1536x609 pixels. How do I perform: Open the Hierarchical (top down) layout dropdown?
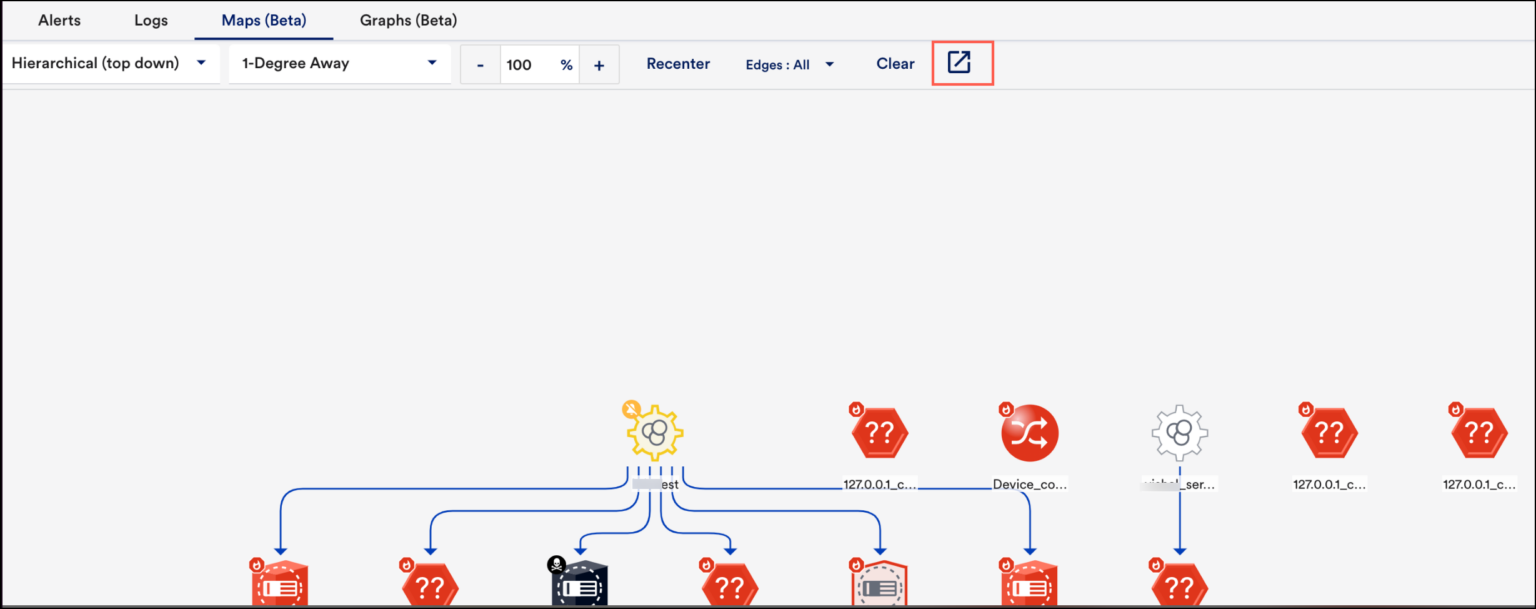(x=110, y=62)
